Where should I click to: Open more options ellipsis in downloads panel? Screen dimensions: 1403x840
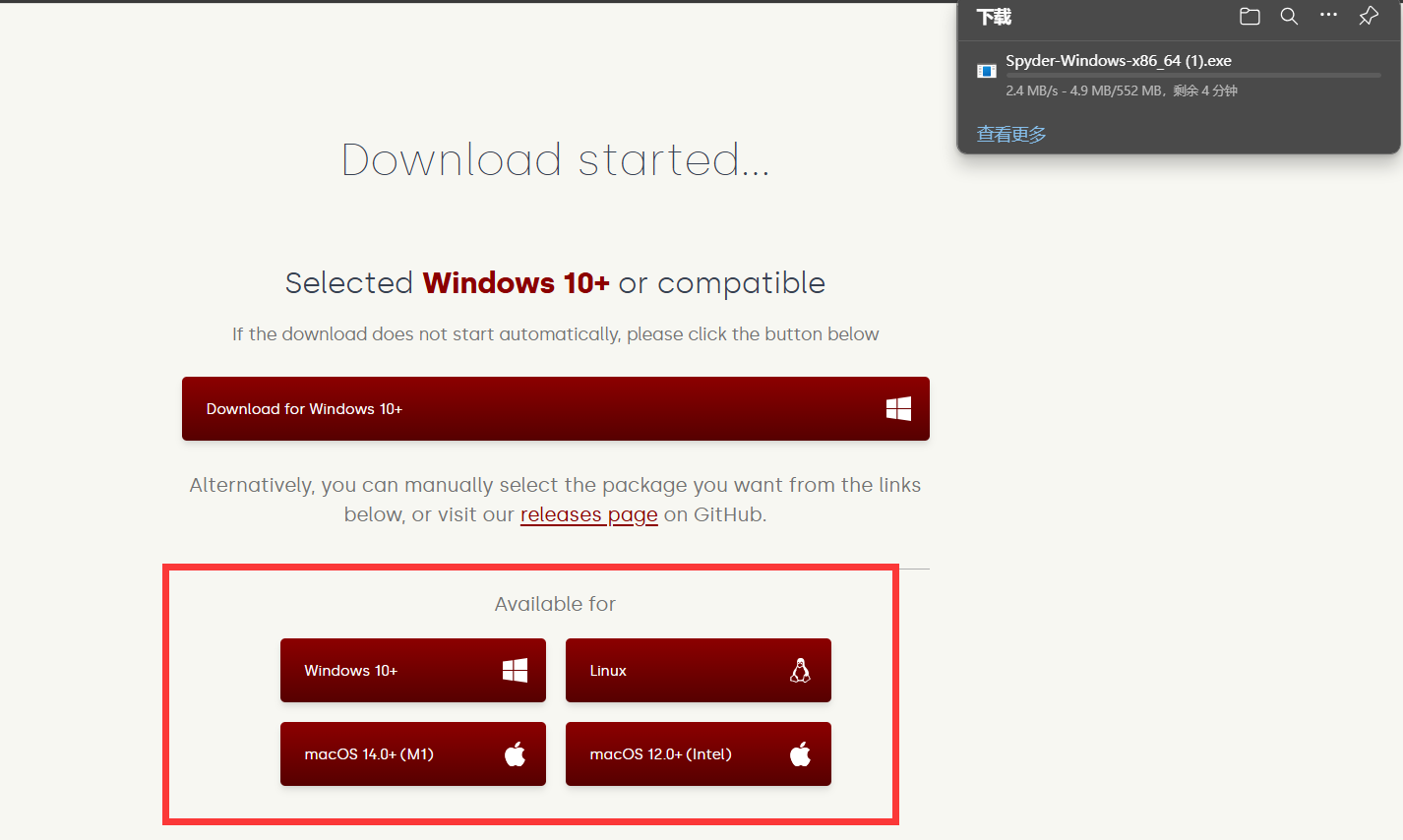point(1328,15)
